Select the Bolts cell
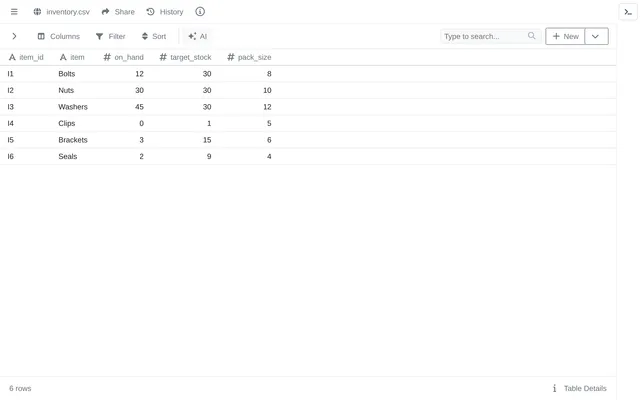Viewport: 640px width, 400px height. click(x=67, y=74)
